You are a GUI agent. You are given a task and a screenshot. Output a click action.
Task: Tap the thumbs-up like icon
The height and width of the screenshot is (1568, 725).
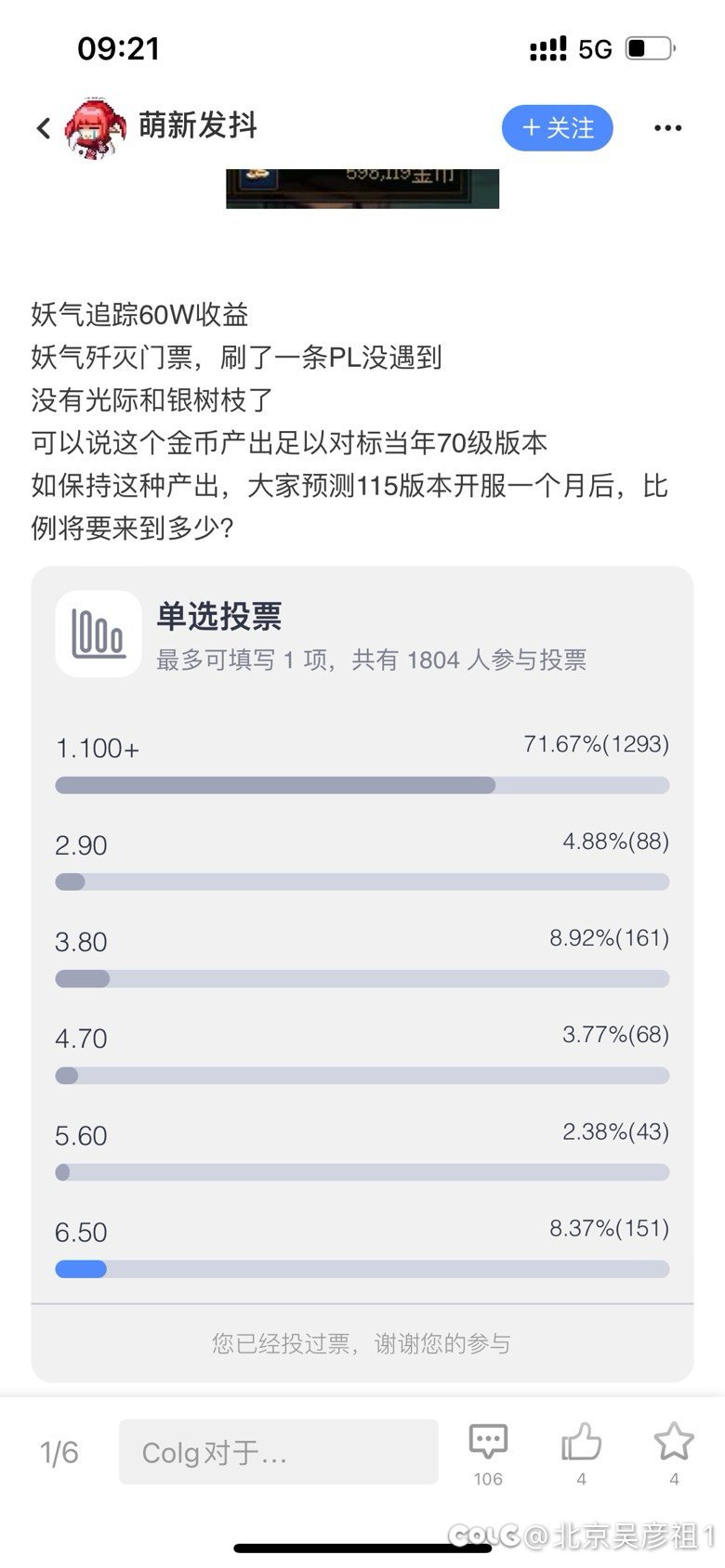coord(581,1442)
